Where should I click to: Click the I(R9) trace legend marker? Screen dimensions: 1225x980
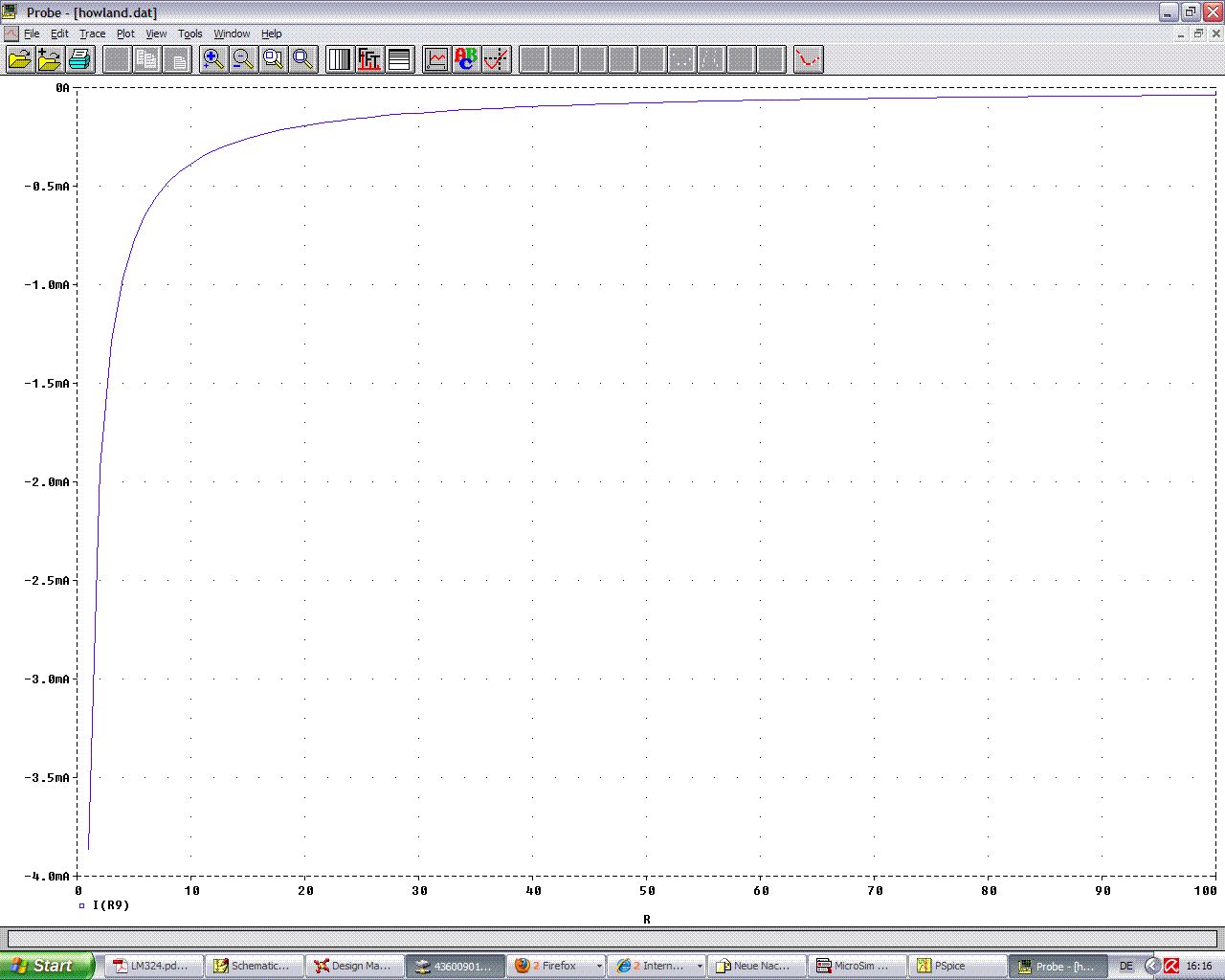(x=82, y=905)
